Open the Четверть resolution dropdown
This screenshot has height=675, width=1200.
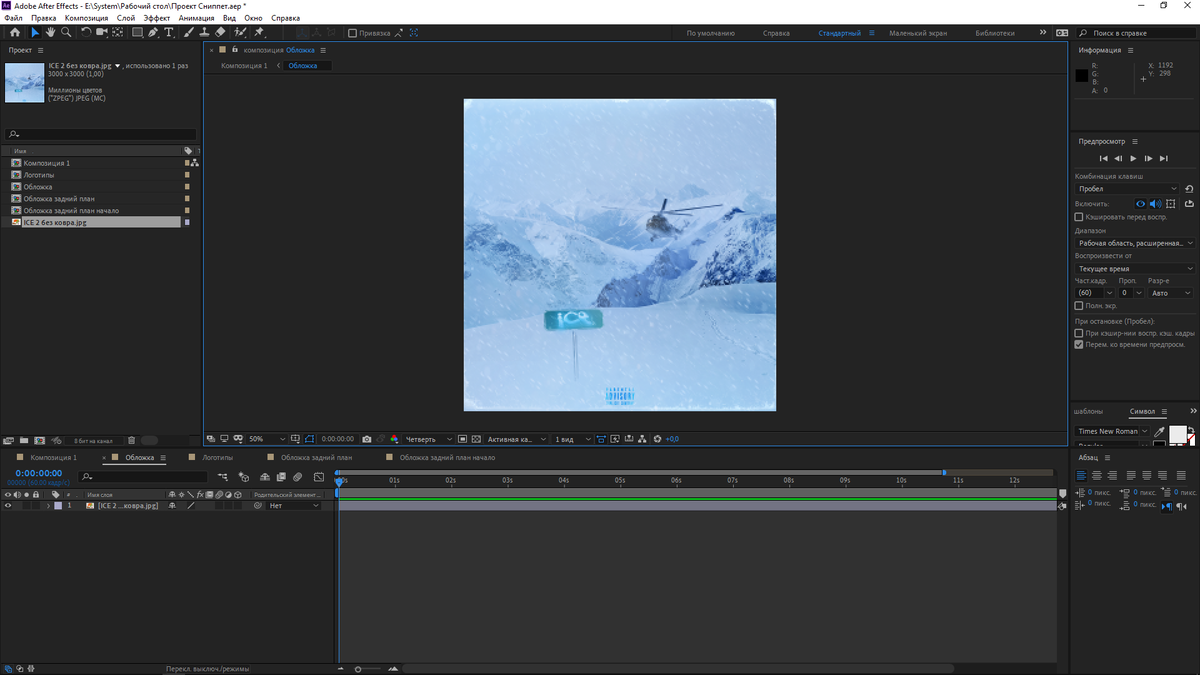click(x=429, y=439)
